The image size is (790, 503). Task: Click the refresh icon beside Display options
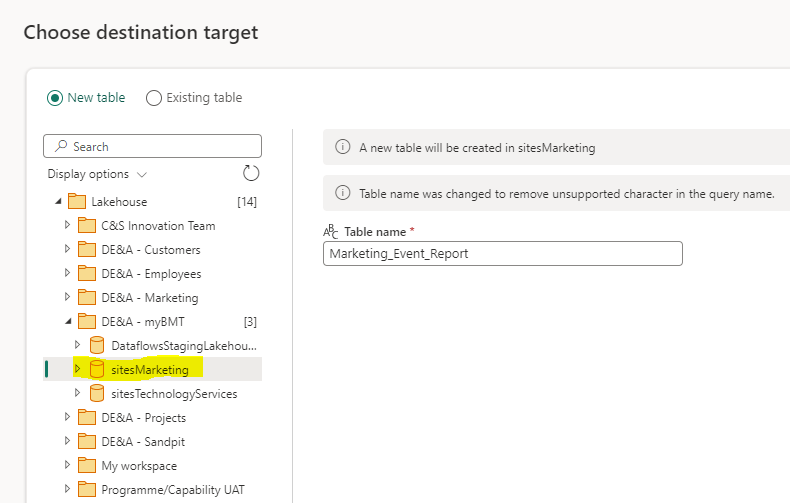[251, 174]
